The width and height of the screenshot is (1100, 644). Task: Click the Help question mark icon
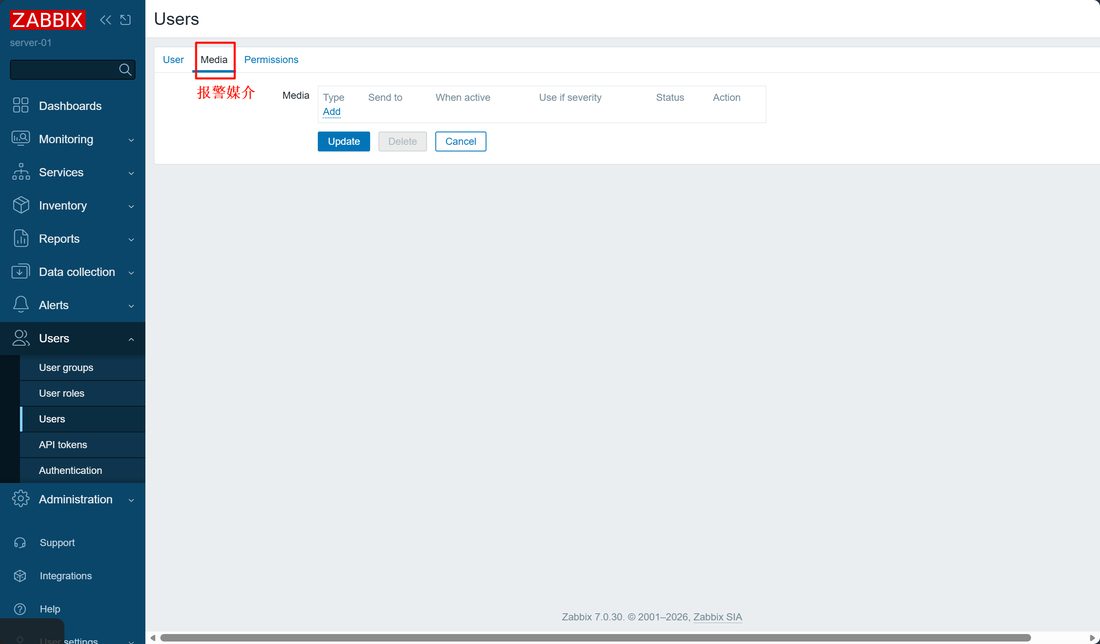[20, 609]
